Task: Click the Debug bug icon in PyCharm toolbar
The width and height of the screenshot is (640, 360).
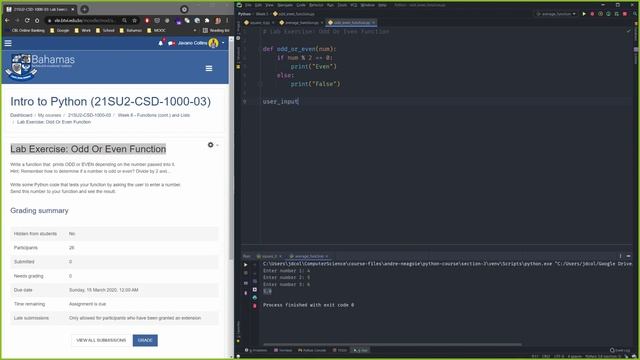Action: [592, 13]
